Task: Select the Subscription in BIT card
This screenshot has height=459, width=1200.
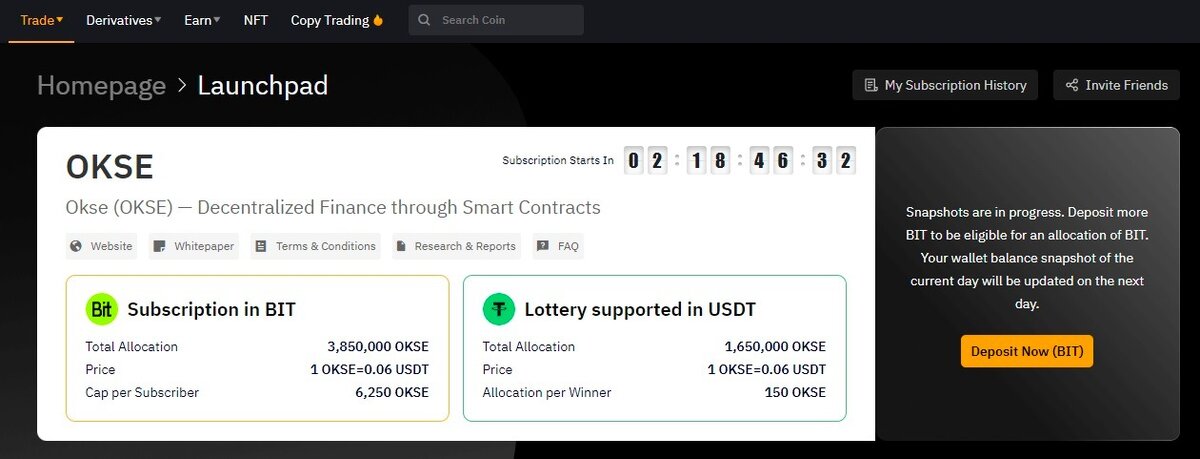Action: [257, 348]
